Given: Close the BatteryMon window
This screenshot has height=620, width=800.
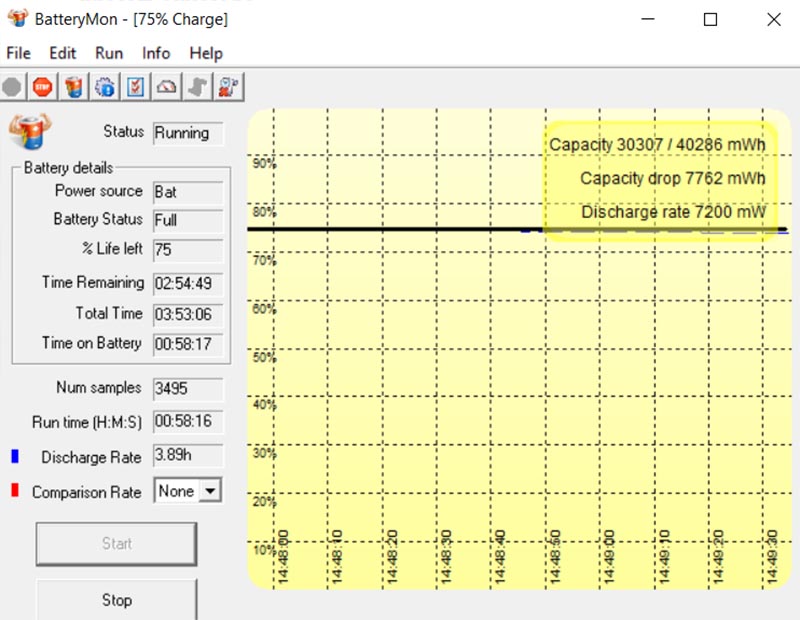Looking at the screenshot, I should click(x=774, y=19).
